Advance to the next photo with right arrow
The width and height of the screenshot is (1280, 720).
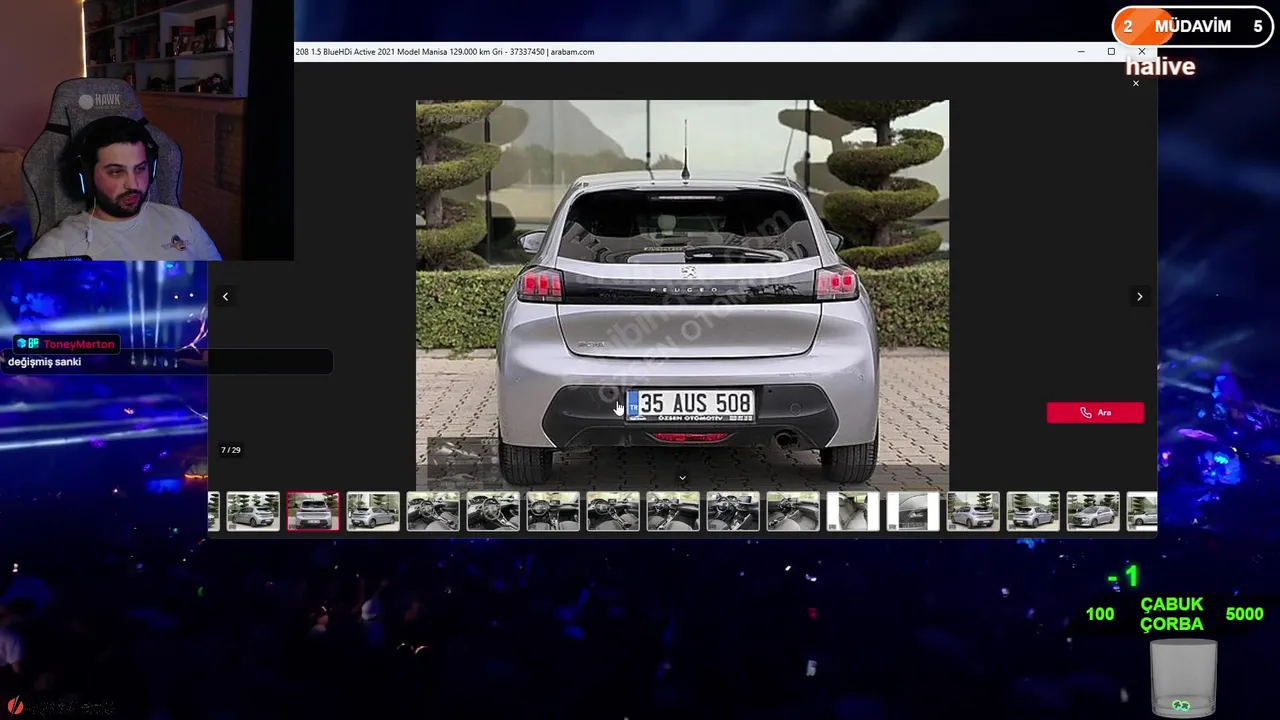(x=1139, y=296)
